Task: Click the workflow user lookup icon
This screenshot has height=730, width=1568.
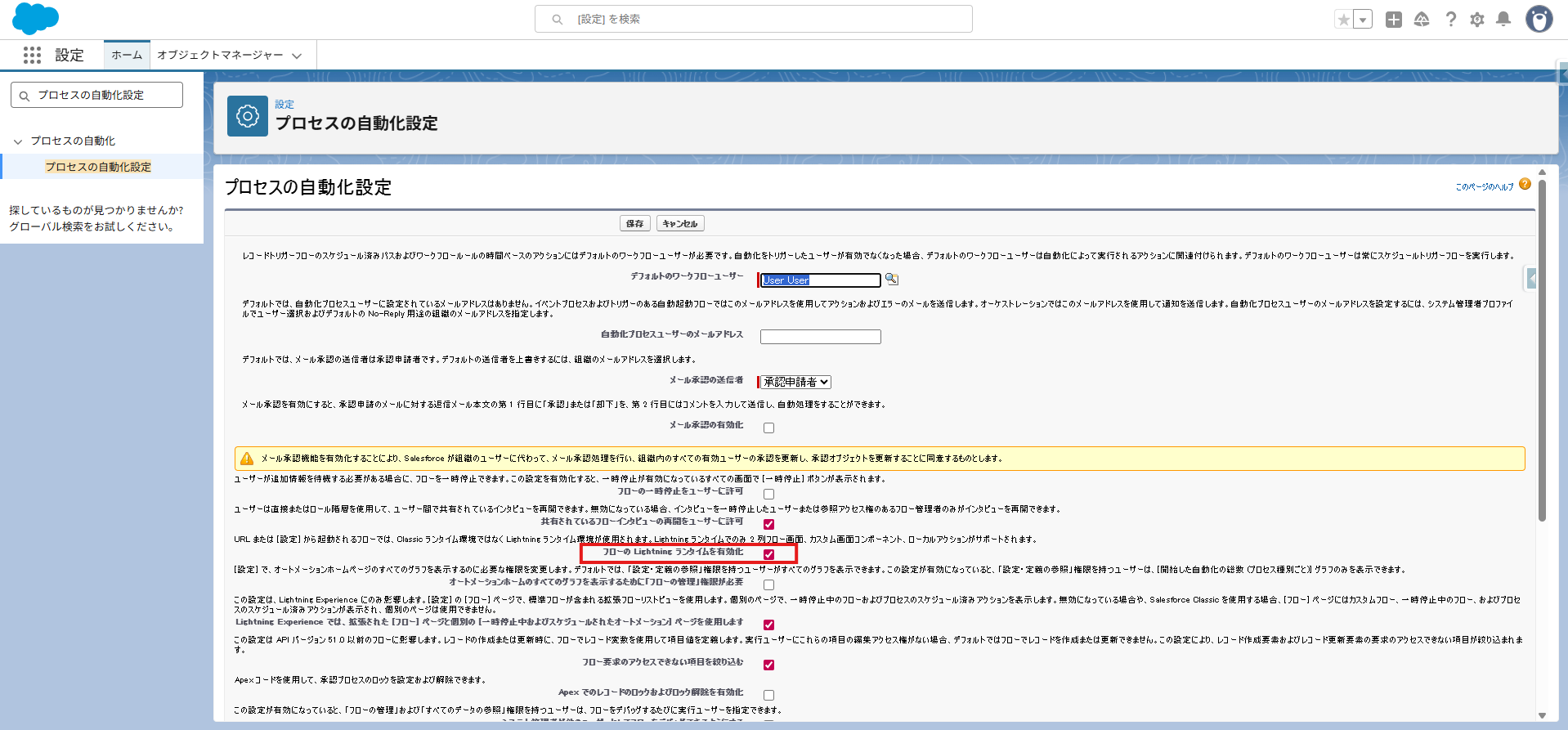Action: [x=892, y=280]
